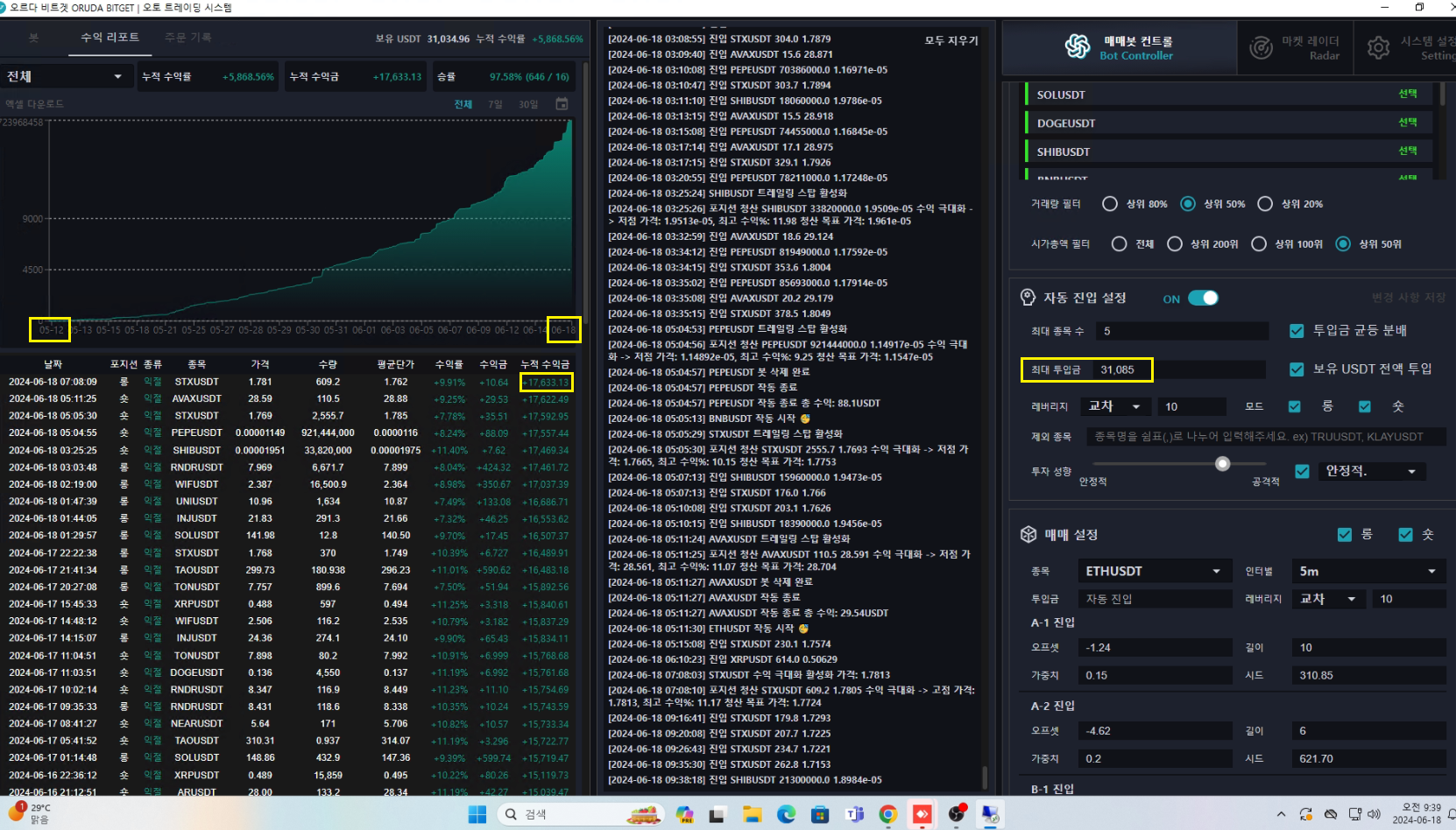1456x830 pixels.
Task: Open the 5m interval dropdown
Action: (1368, 571)
